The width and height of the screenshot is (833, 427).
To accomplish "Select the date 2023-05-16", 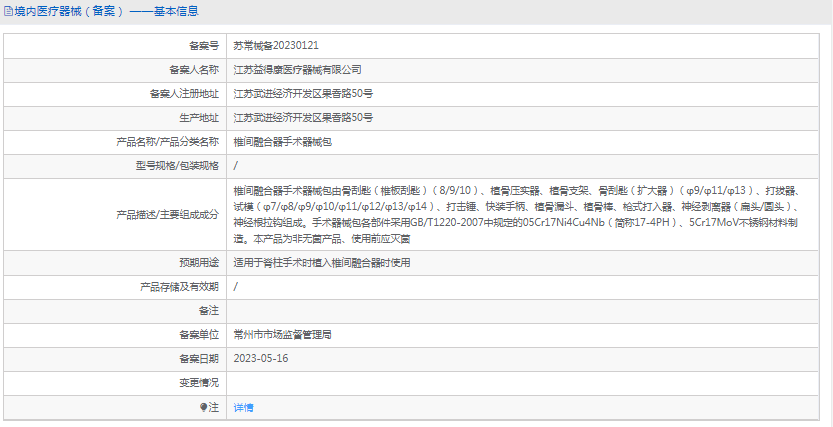I will [x=261, y=358].
